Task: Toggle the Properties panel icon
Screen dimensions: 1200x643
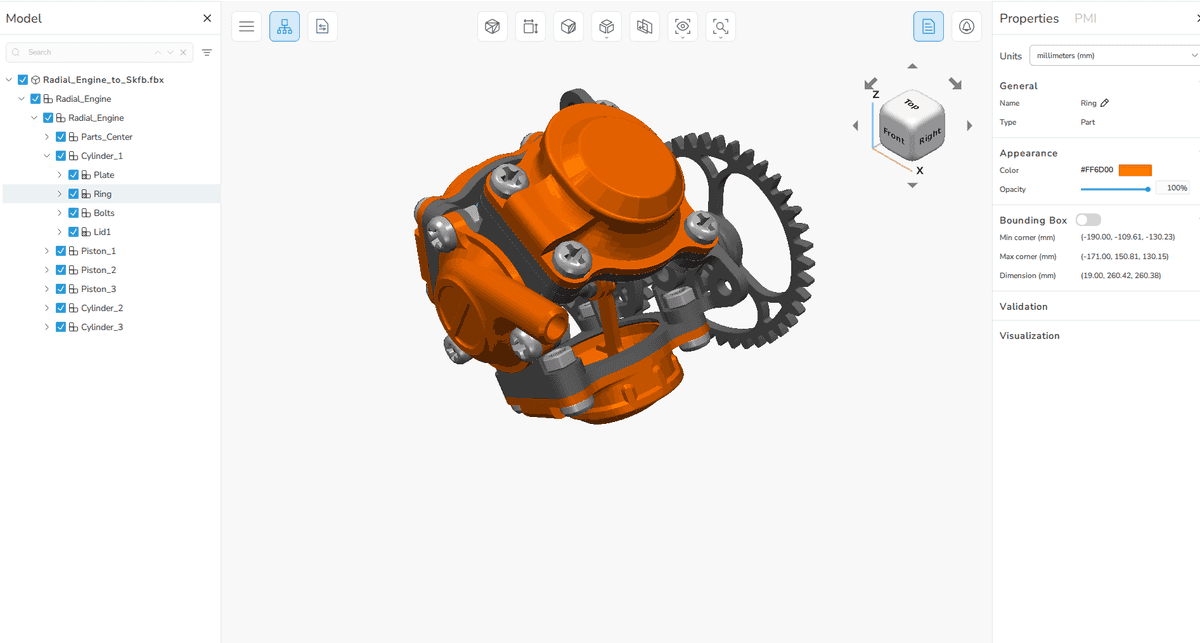Action: point(928,26)
